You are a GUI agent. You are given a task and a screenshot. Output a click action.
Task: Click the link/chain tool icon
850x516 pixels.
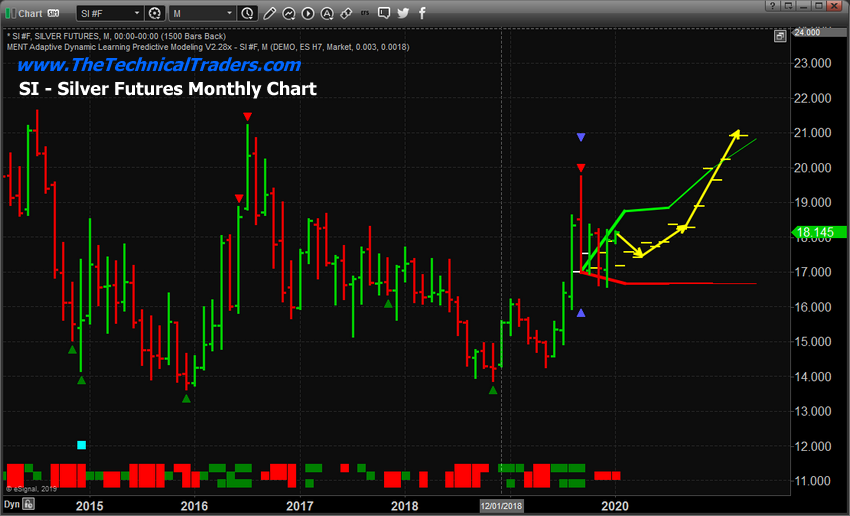point(346,13)
